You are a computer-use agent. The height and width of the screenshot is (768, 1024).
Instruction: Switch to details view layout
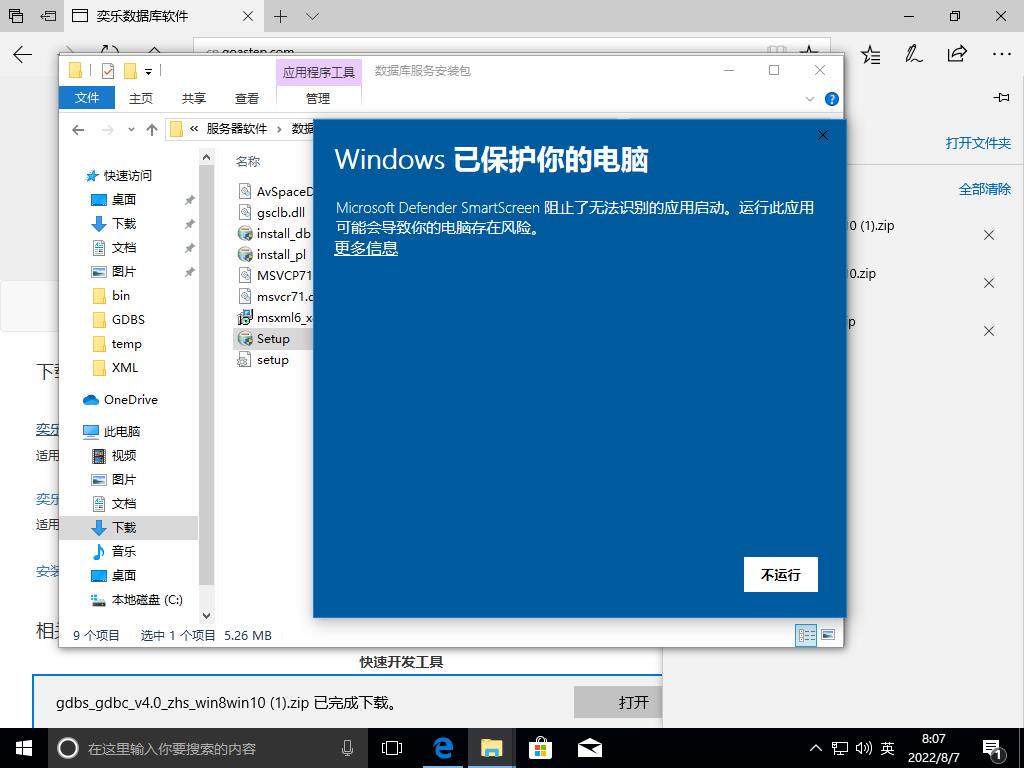point(806,635)
